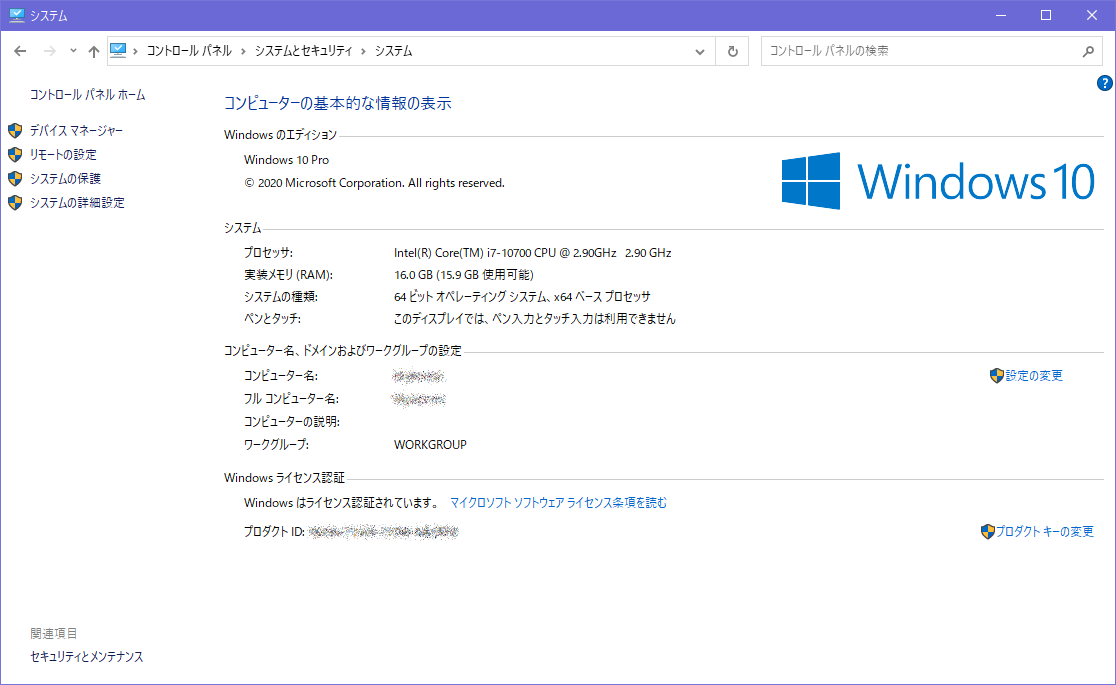Click the shield icon beside システムの保護
This screenshot has height=685, width=1116.
click(x=15, y=179)
